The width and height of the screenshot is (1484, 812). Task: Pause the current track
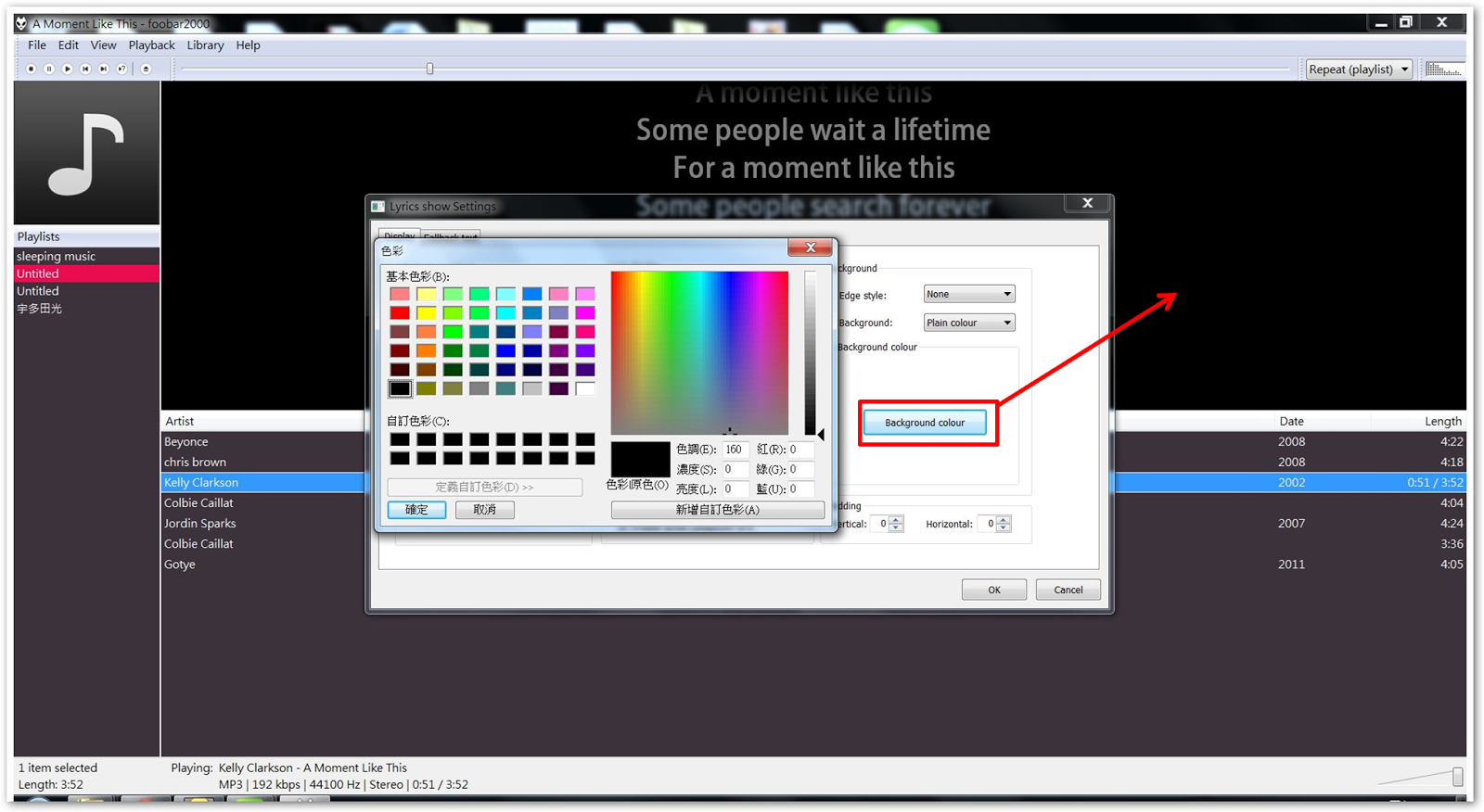[49, 69]
